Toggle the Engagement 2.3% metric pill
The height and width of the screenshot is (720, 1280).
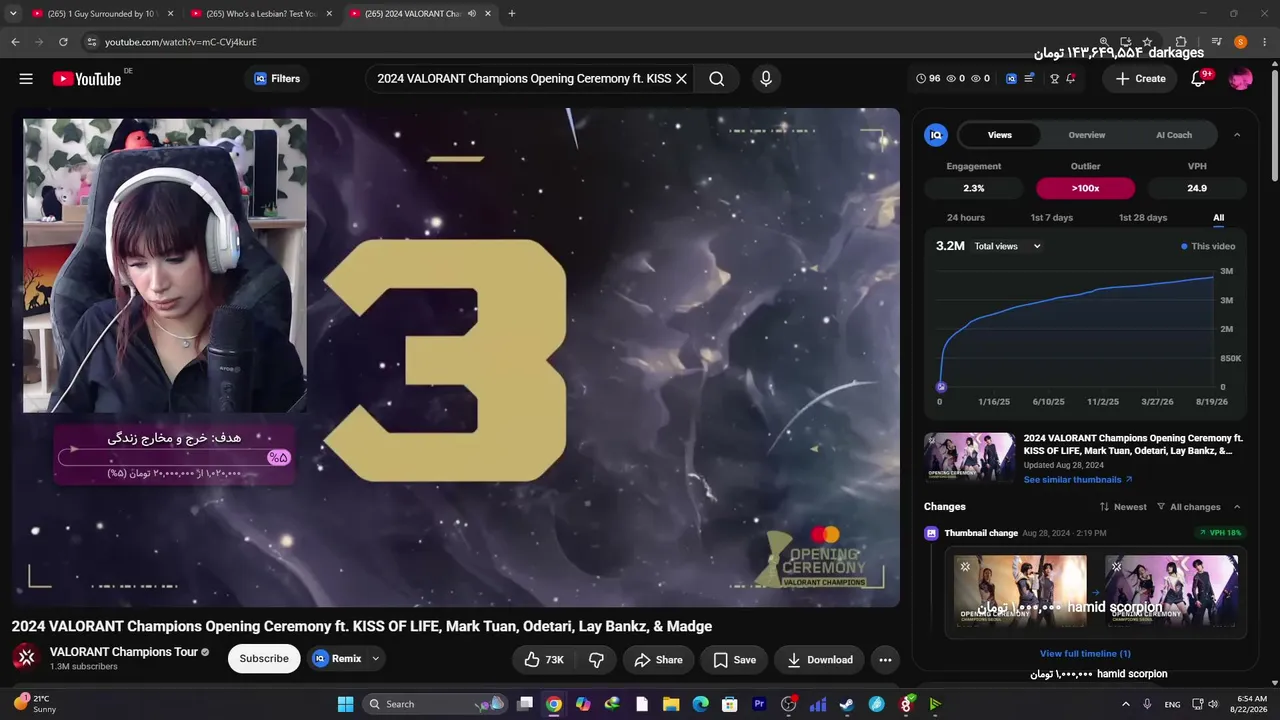tap(973, 188)
